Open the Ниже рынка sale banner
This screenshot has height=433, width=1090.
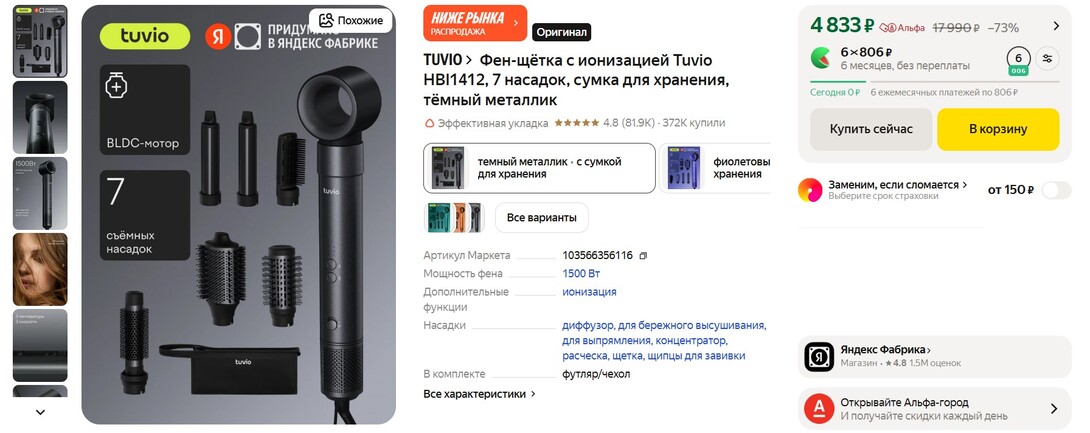[x=475, y=24]
